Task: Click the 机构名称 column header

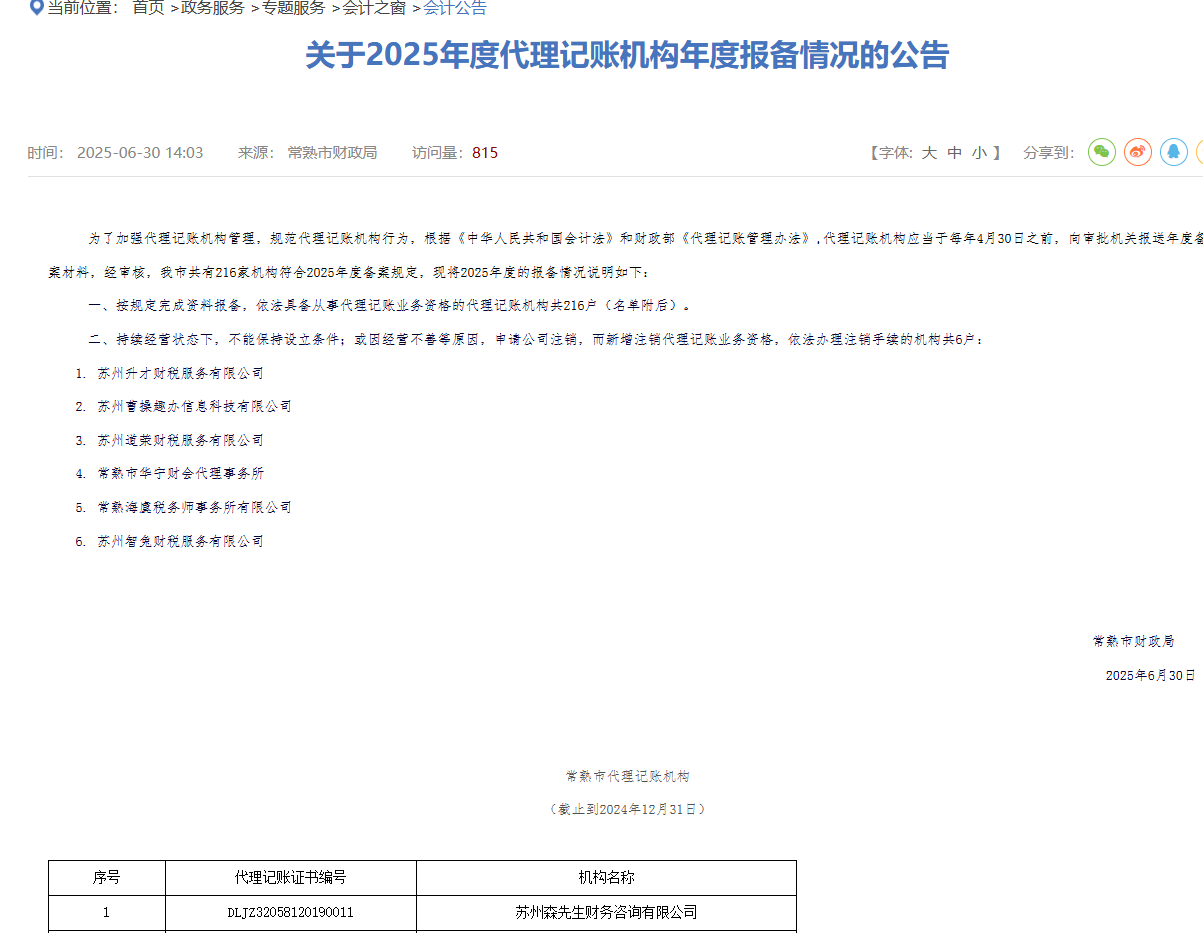Action: (x=607, y=878)
